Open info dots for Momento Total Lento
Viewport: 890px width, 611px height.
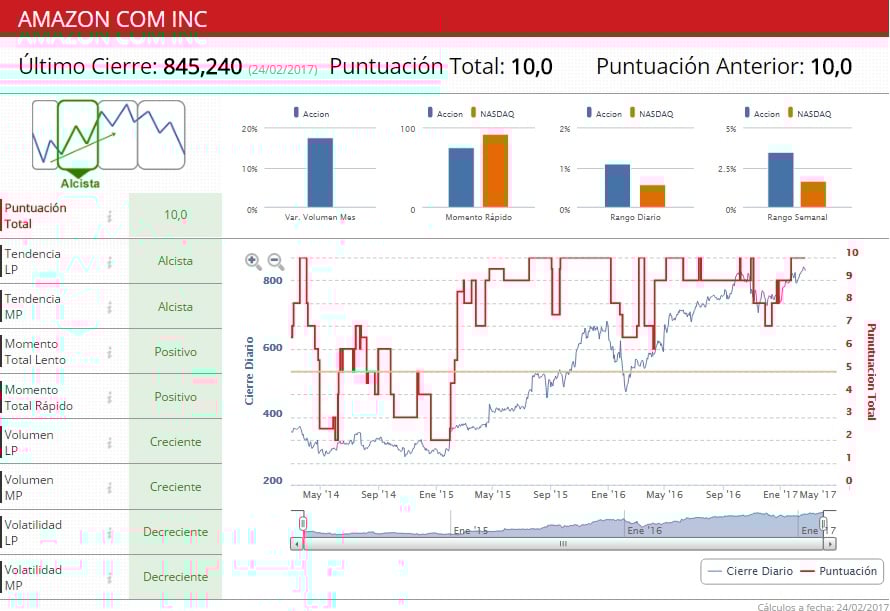pyautogui.click(x=110, y=352)
